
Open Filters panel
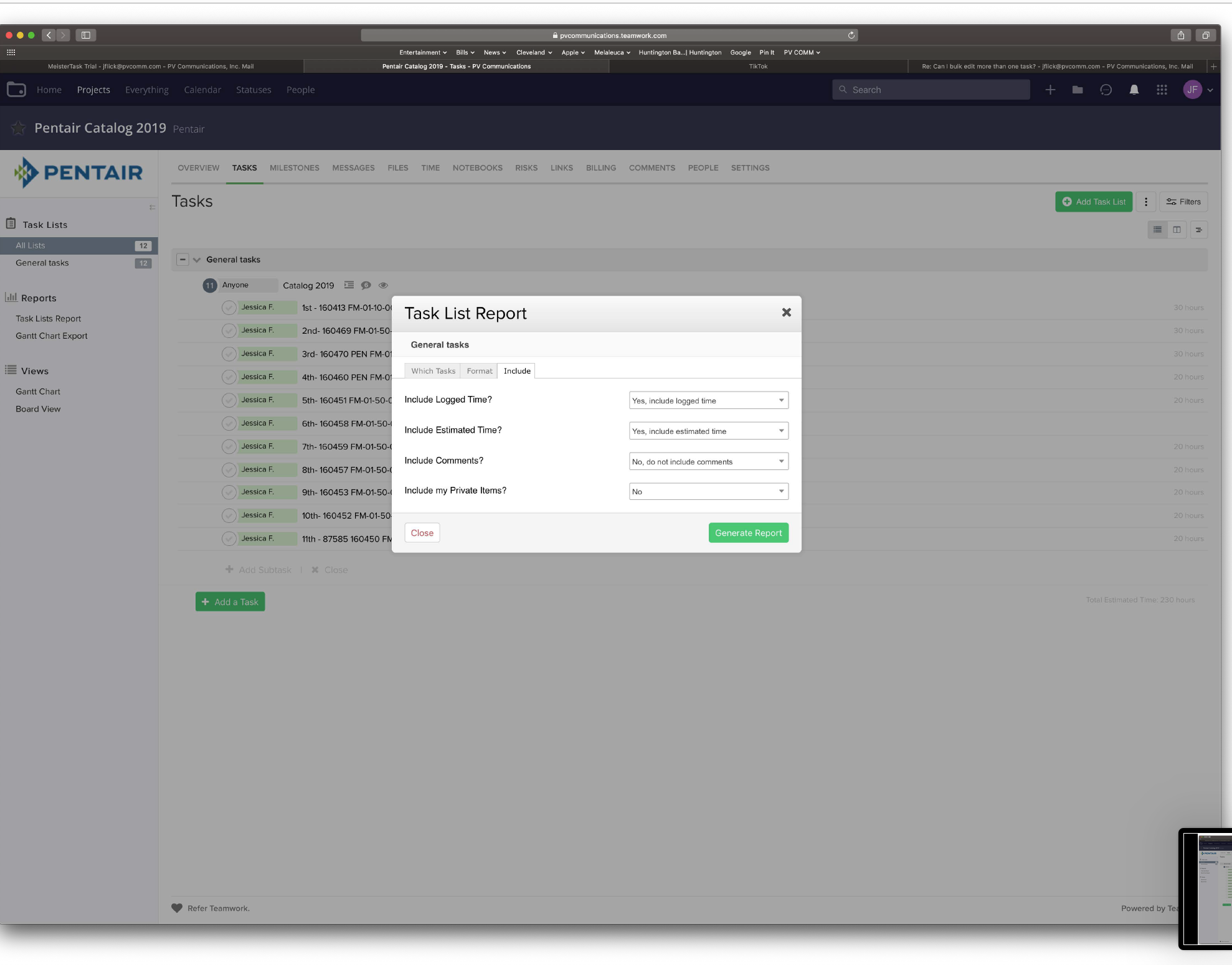[x=1183, y=202]
